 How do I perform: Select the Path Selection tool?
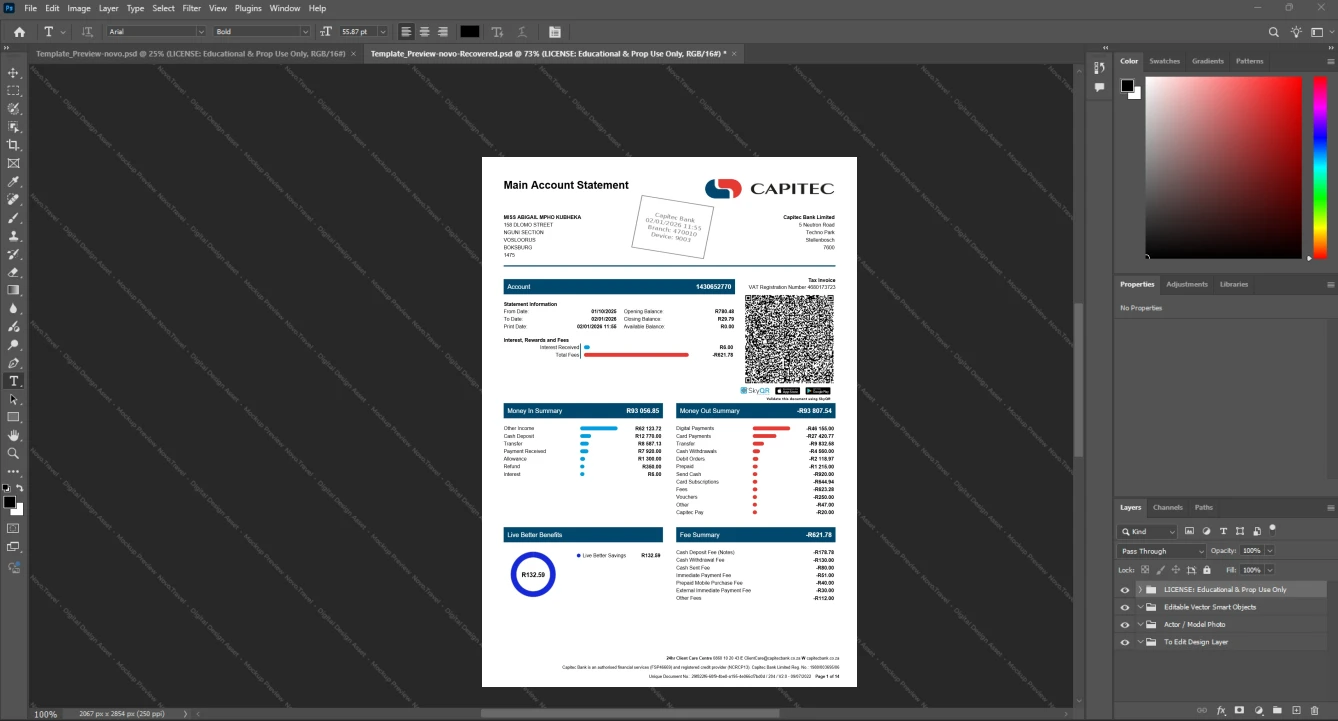14,399
